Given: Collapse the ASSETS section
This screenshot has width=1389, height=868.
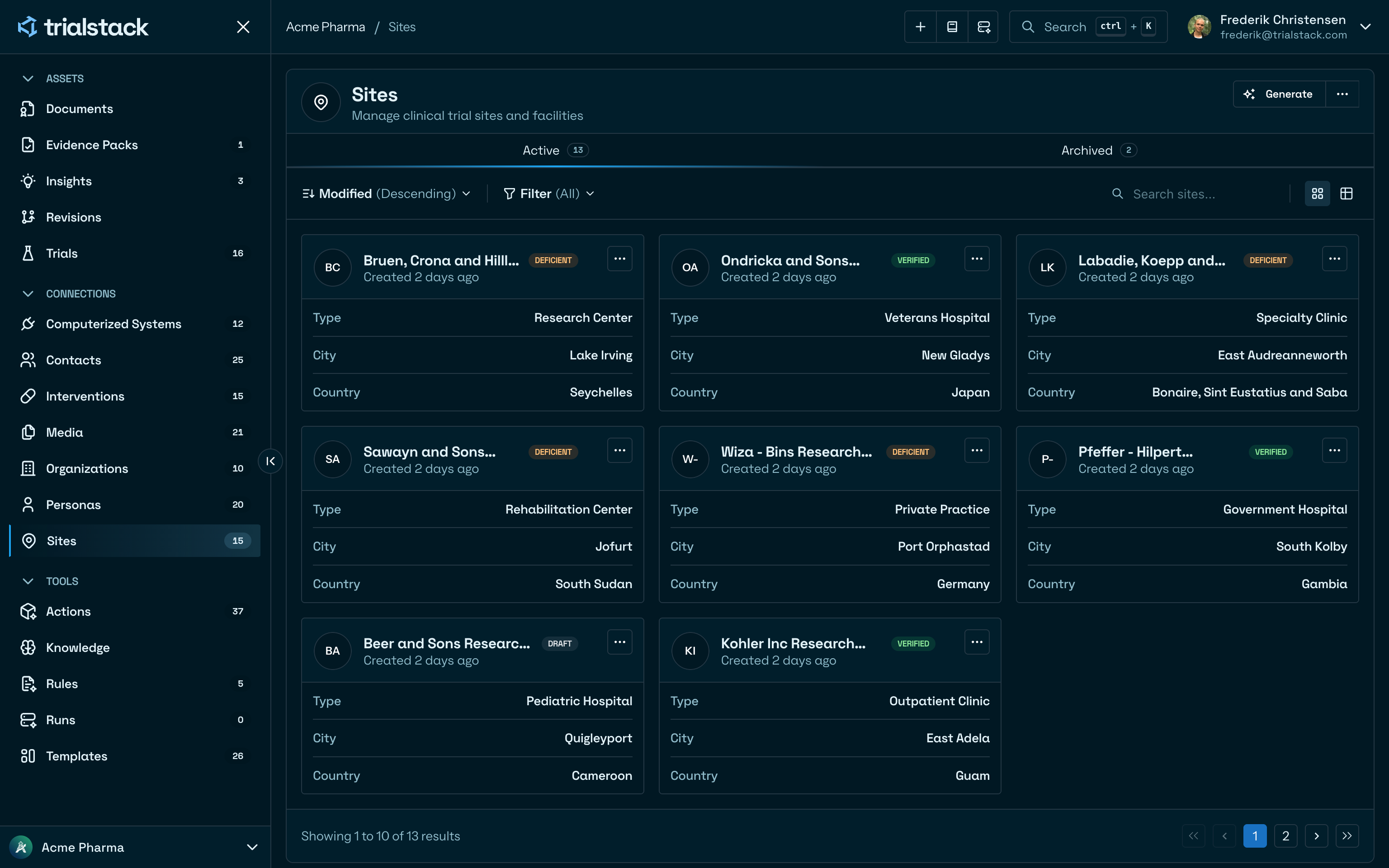Looking at the screenshot, I should [x=53, y=79].
